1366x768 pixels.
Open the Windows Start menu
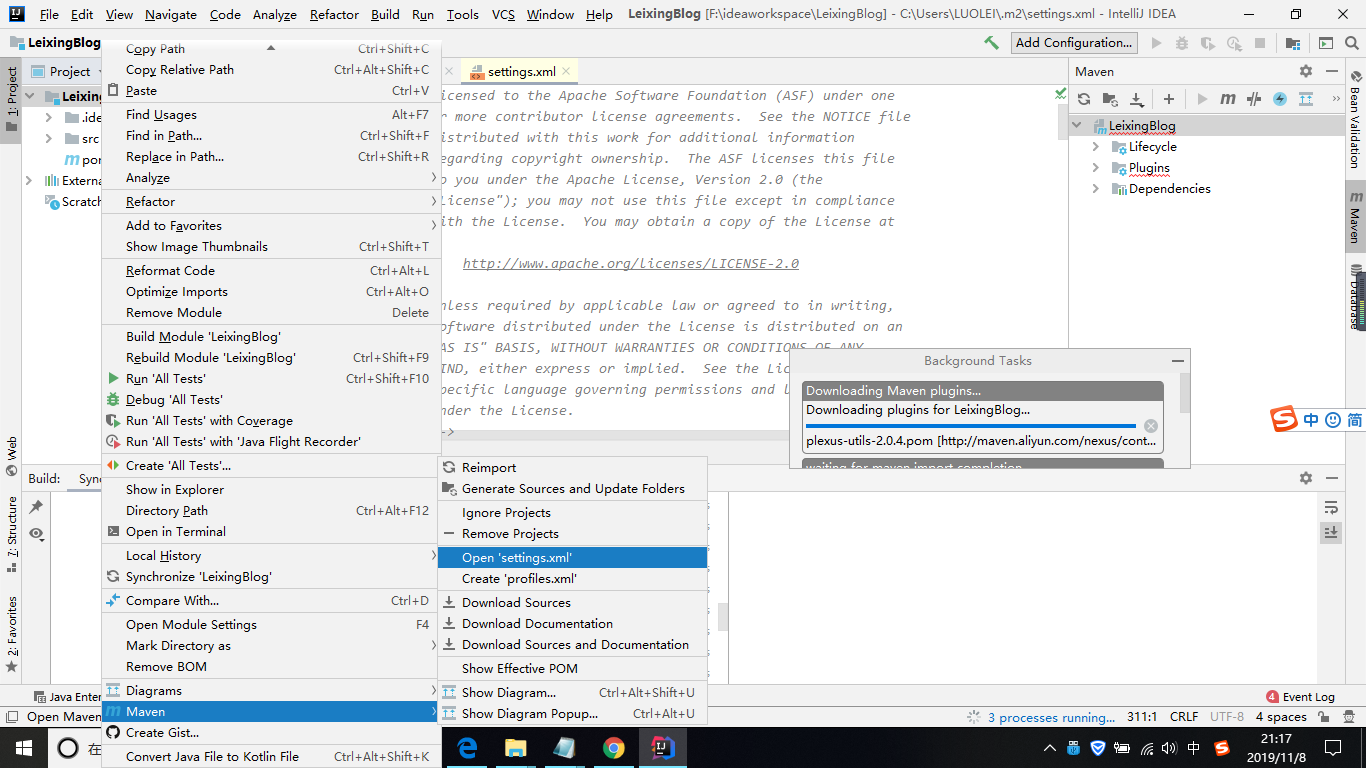(24, 748)
